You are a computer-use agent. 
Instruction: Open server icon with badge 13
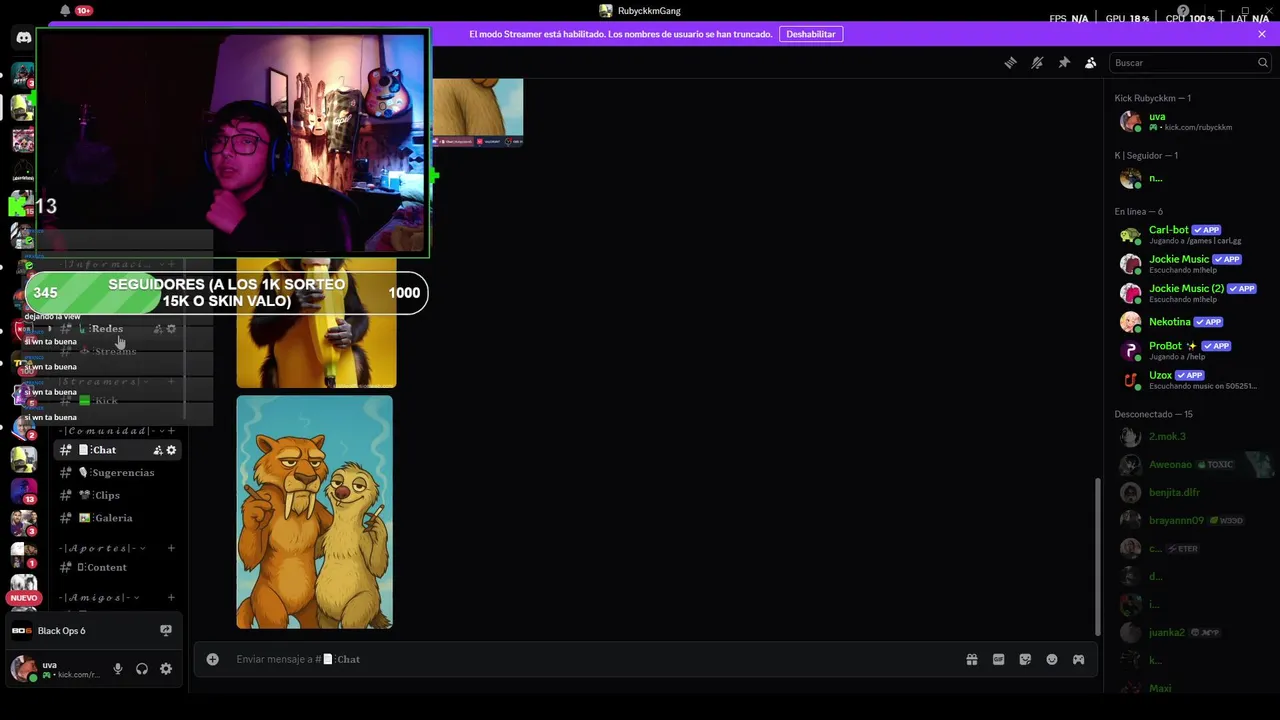[x=23, y=490]
